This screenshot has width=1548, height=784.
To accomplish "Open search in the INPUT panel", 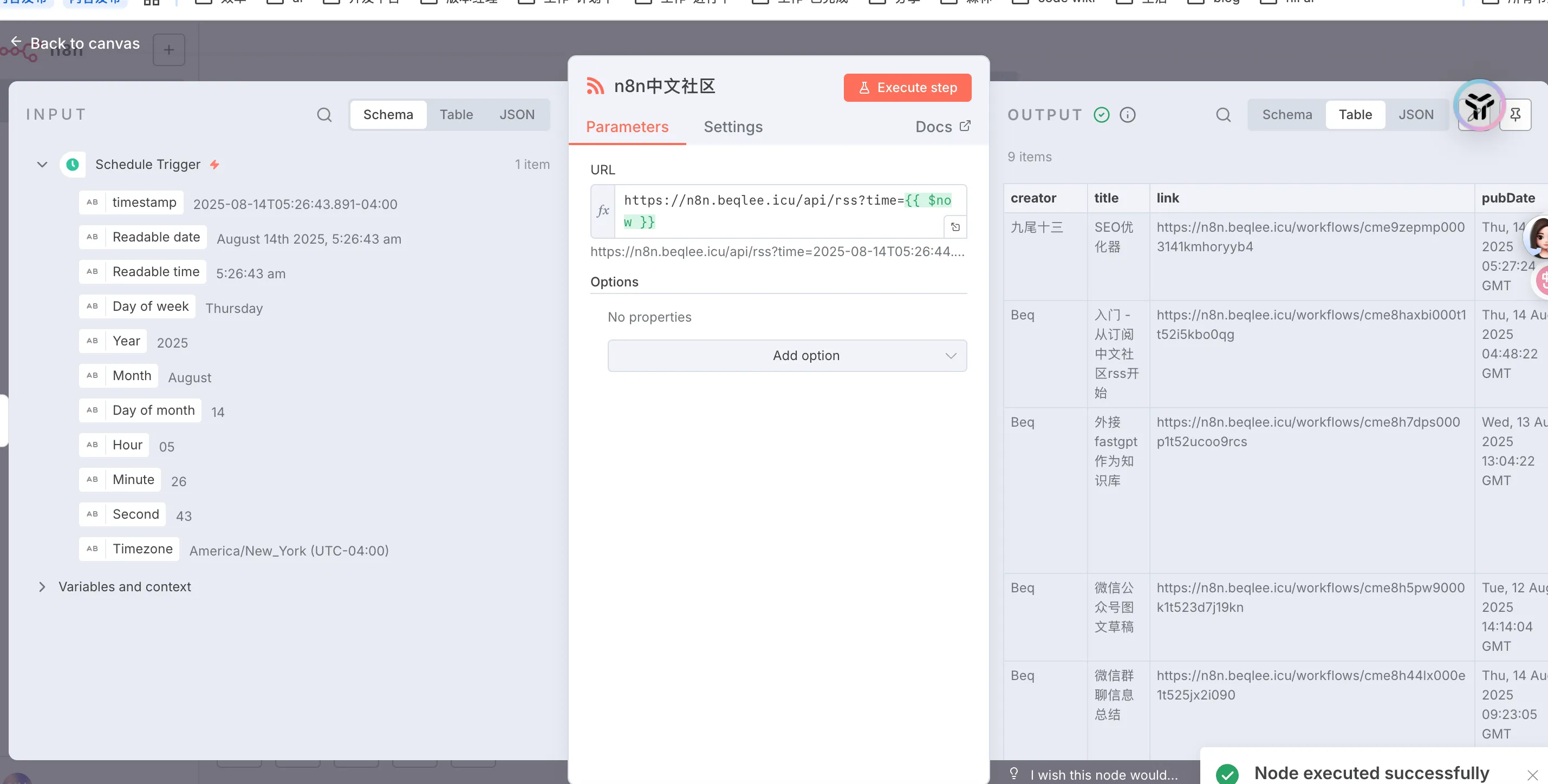I will [x=324, y=115].
